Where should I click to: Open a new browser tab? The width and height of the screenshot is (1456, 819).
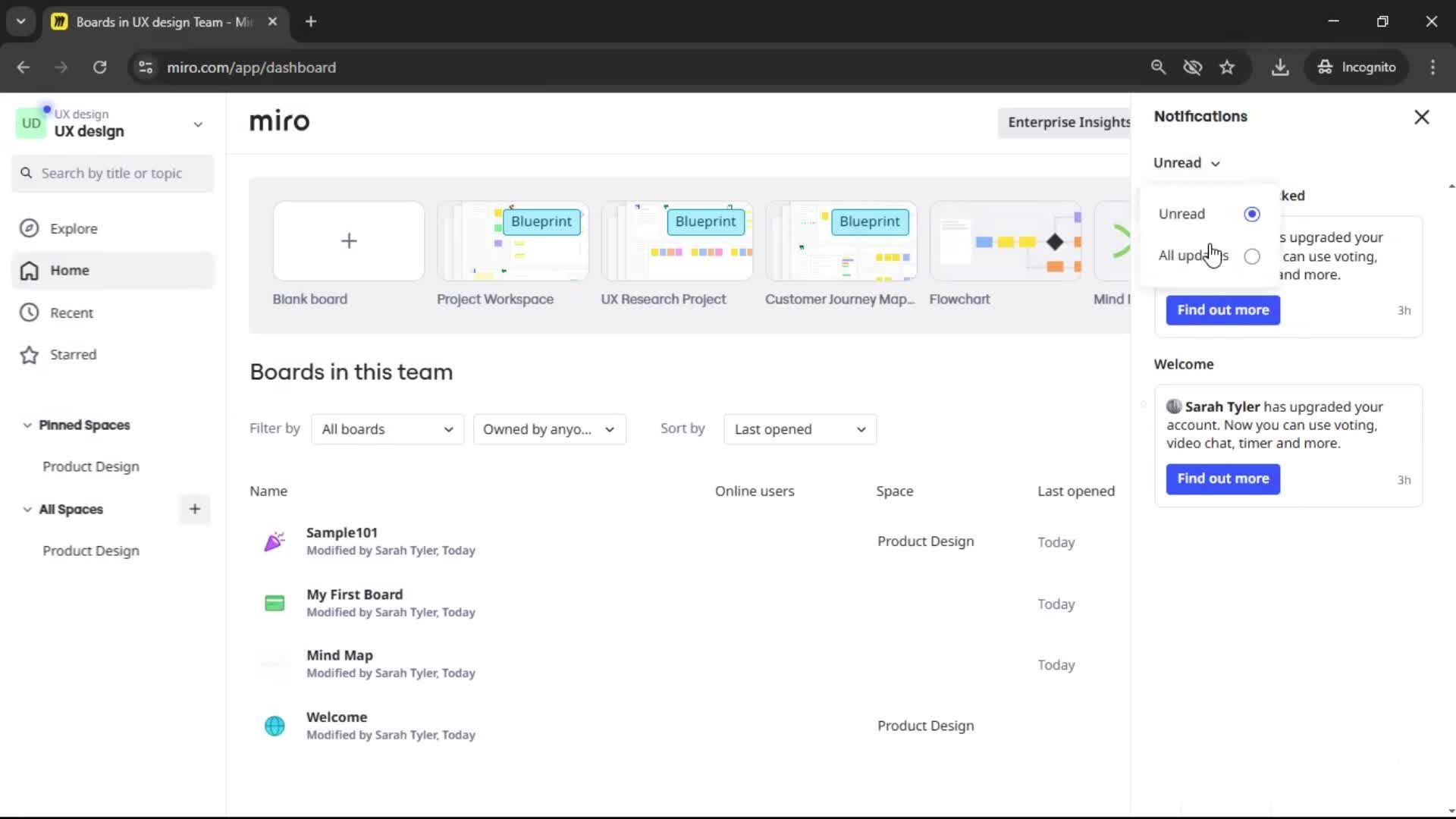tap(311, 22)
